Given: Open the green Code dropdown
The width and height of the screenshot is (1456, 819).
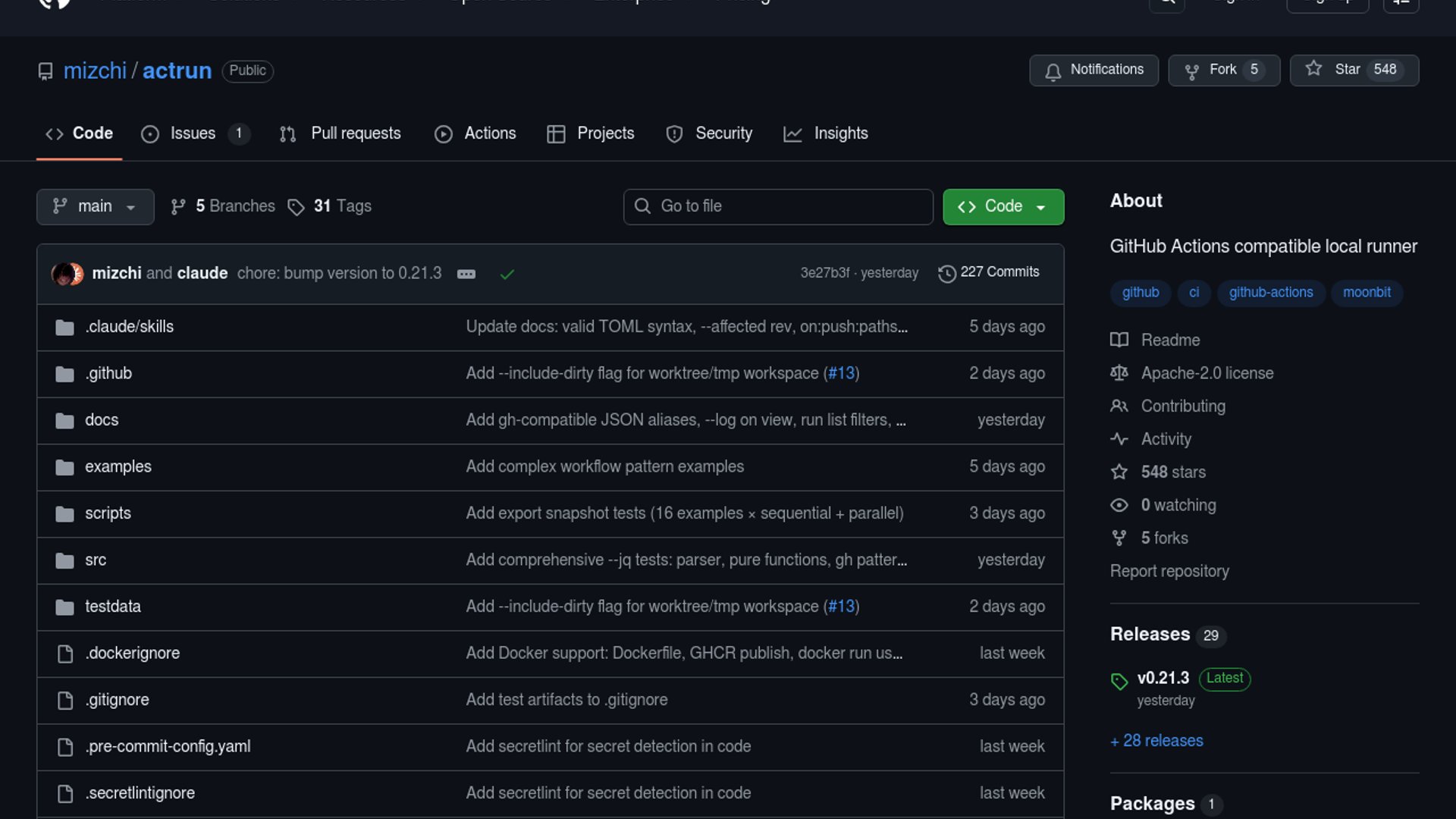Looking at the screenshot, I should click(x=1003, y=206).
